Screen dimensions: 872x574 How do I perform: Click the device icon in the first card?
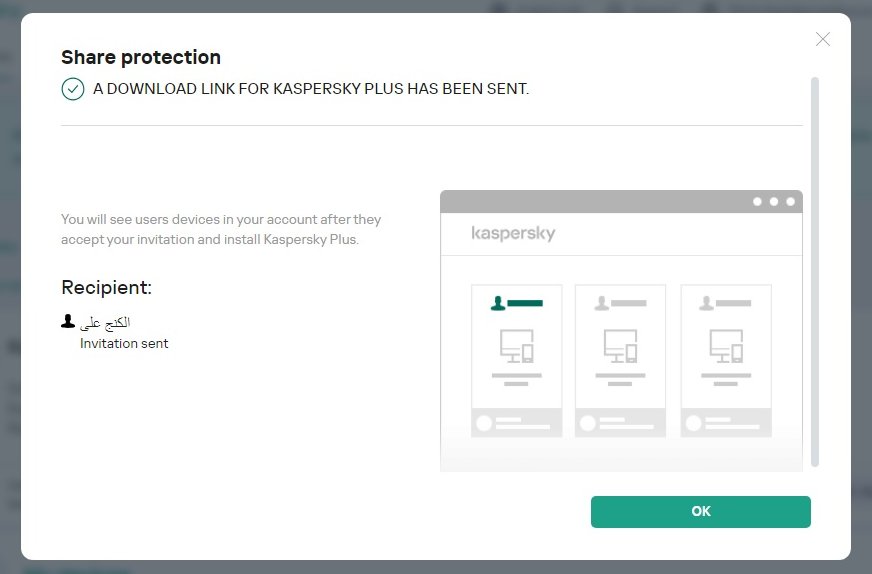tap(516, 346)
